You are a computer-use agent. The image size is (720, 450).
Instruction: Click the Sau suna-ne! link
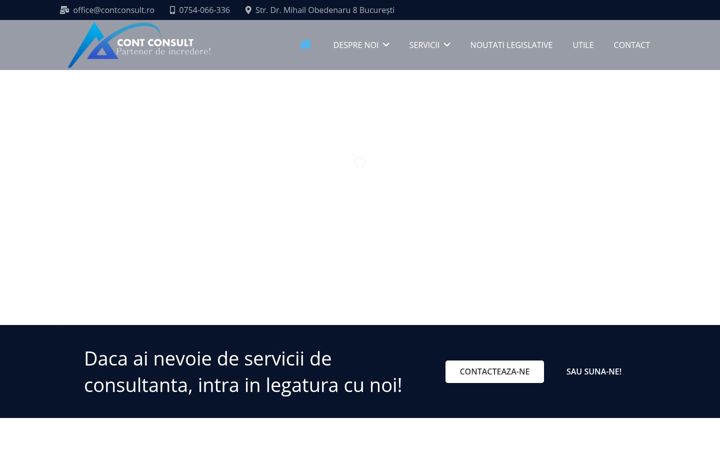(x=594, y=371)
